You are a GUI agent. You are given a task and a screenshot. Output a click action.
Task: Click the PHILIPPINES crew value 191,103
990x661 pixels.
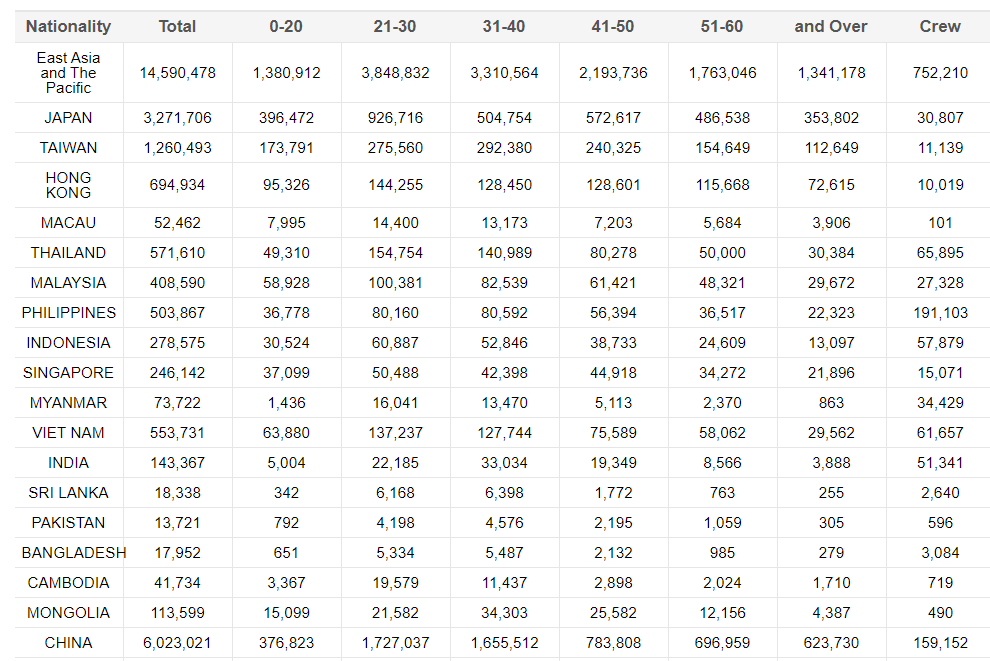940,313
